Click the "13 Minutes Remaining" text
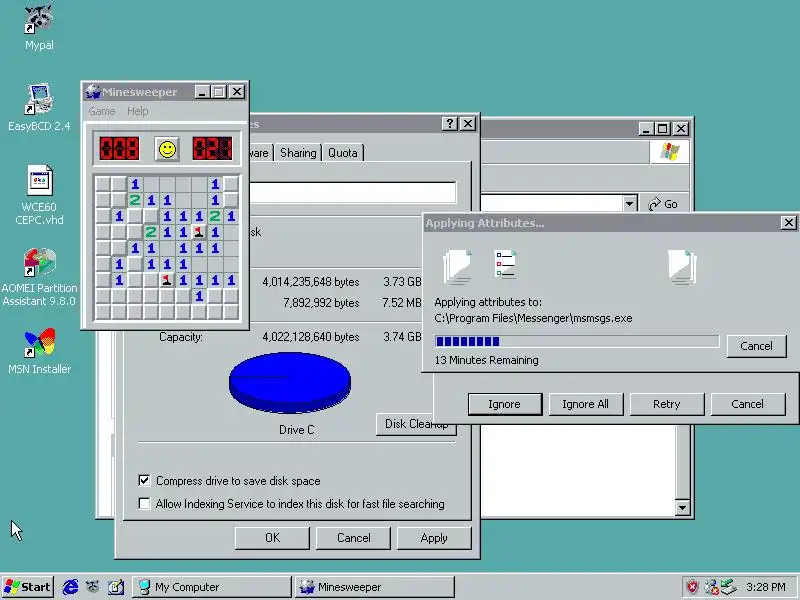 [486, 360]
